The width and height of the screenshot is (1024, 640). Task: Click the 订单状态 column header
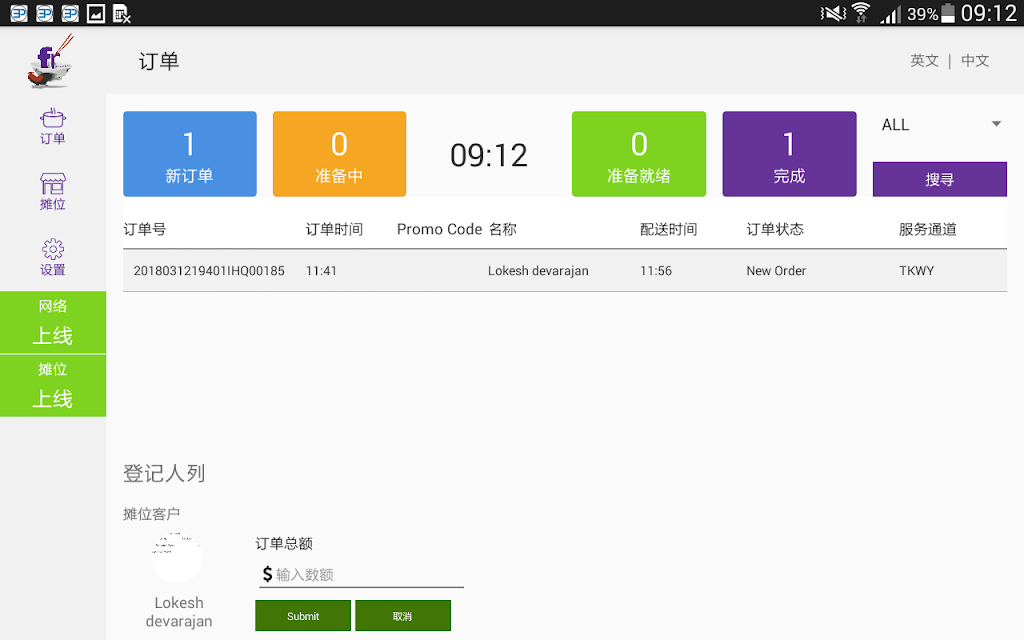tap(775, 229)
